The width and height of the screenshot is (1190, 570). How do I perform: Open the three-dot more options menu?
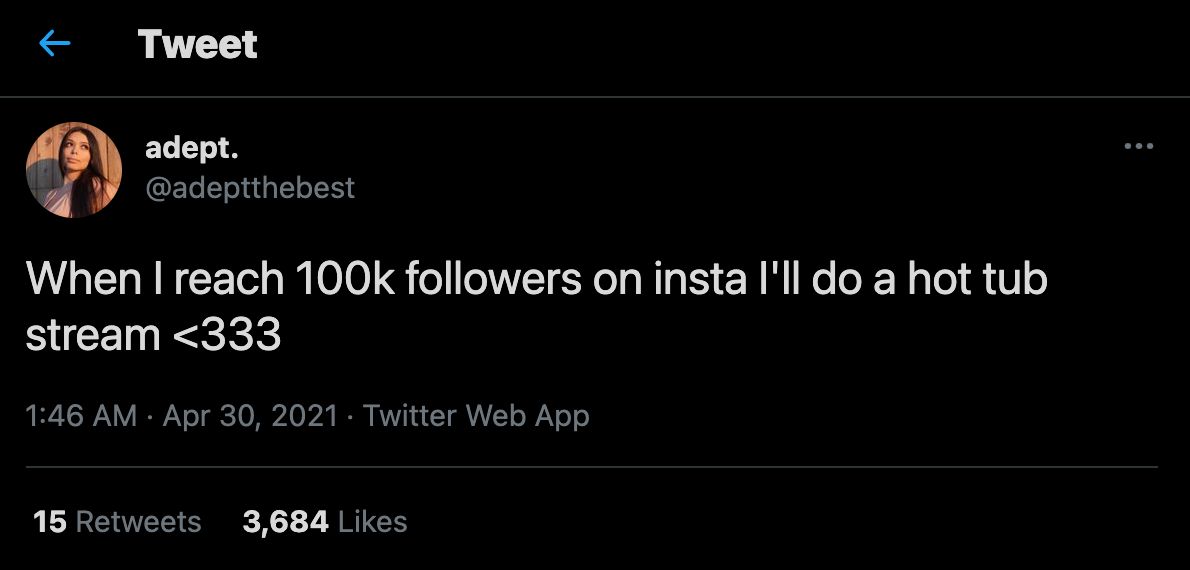pyautogui.click(x=1138, y=147)
